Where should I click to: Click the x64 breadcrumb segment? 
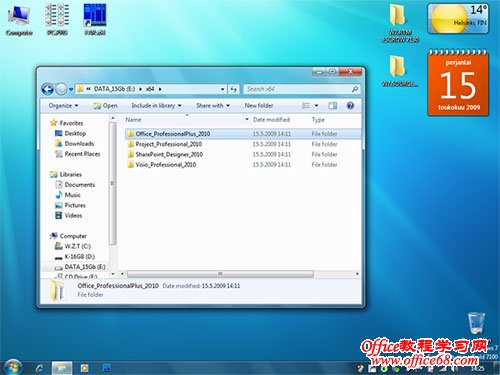click(150, 89)
